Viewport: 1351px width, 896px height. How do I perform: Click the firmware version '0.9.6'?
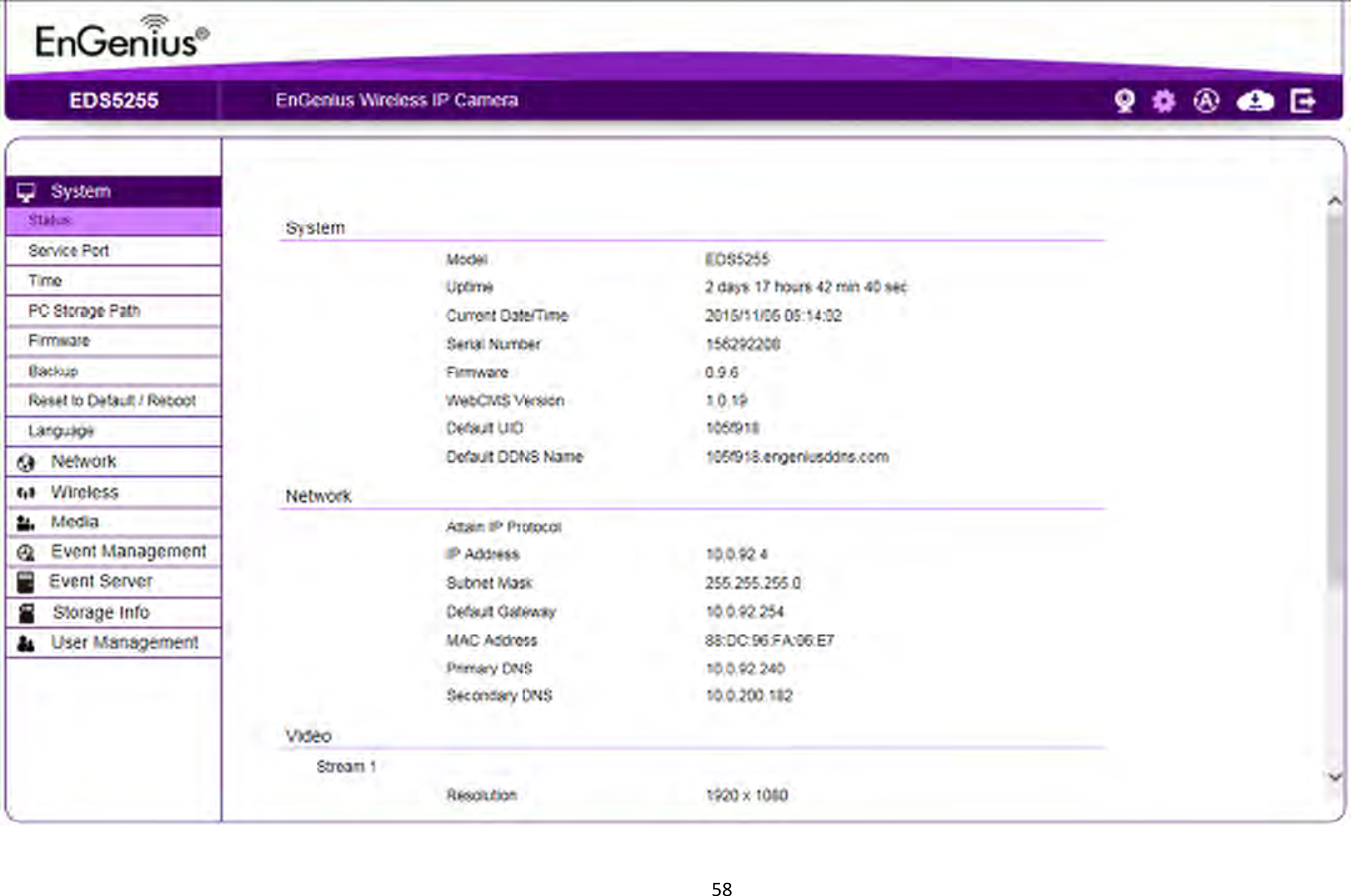click(722, 373)
